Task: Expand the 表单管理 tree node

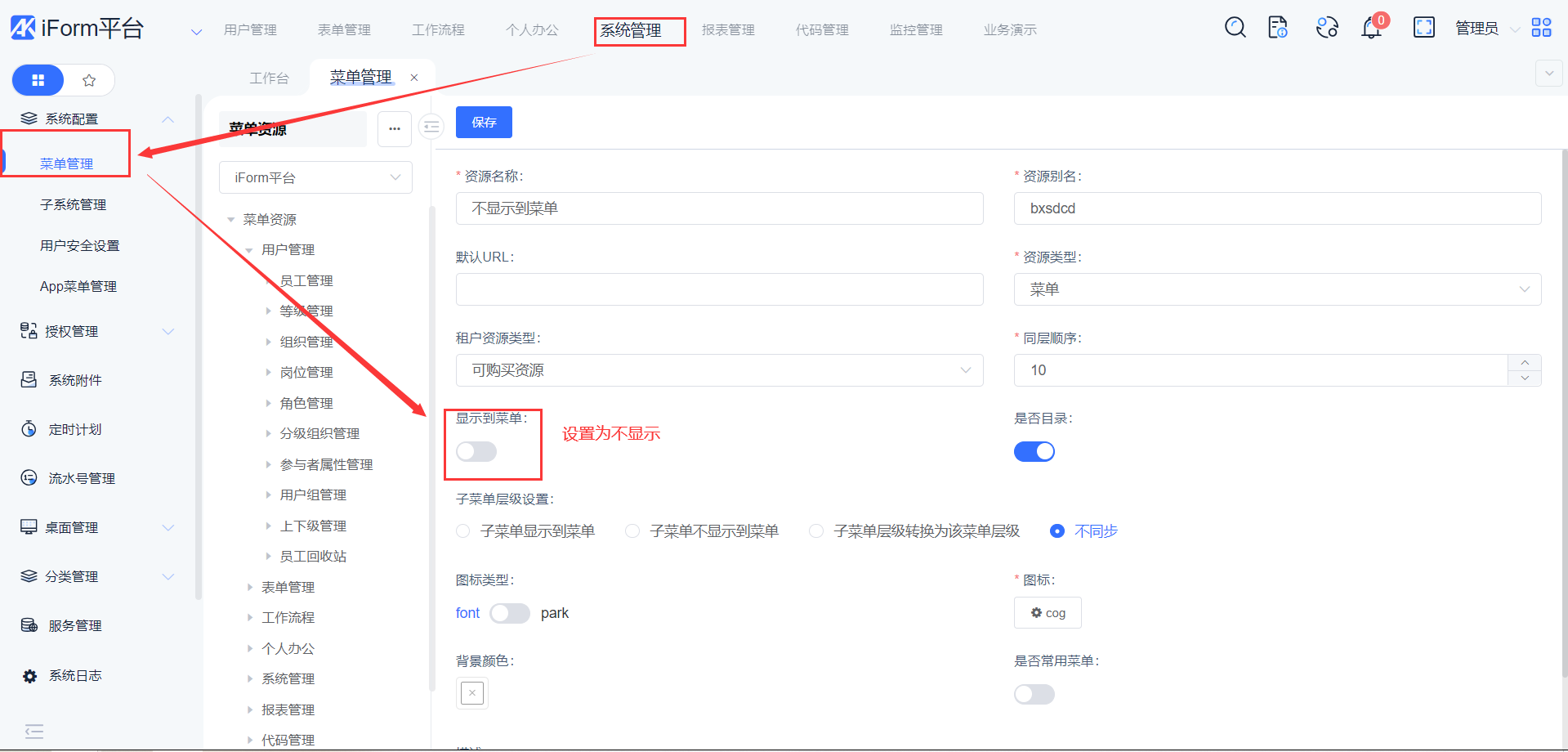Action: [x=250, y=587]
